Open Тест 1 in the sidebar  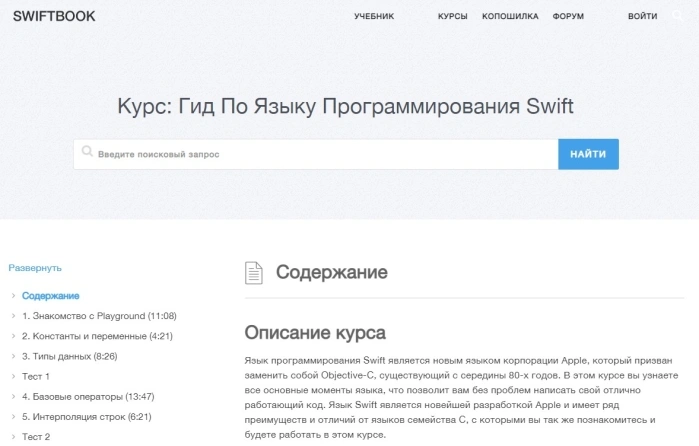tap(36, 376)
